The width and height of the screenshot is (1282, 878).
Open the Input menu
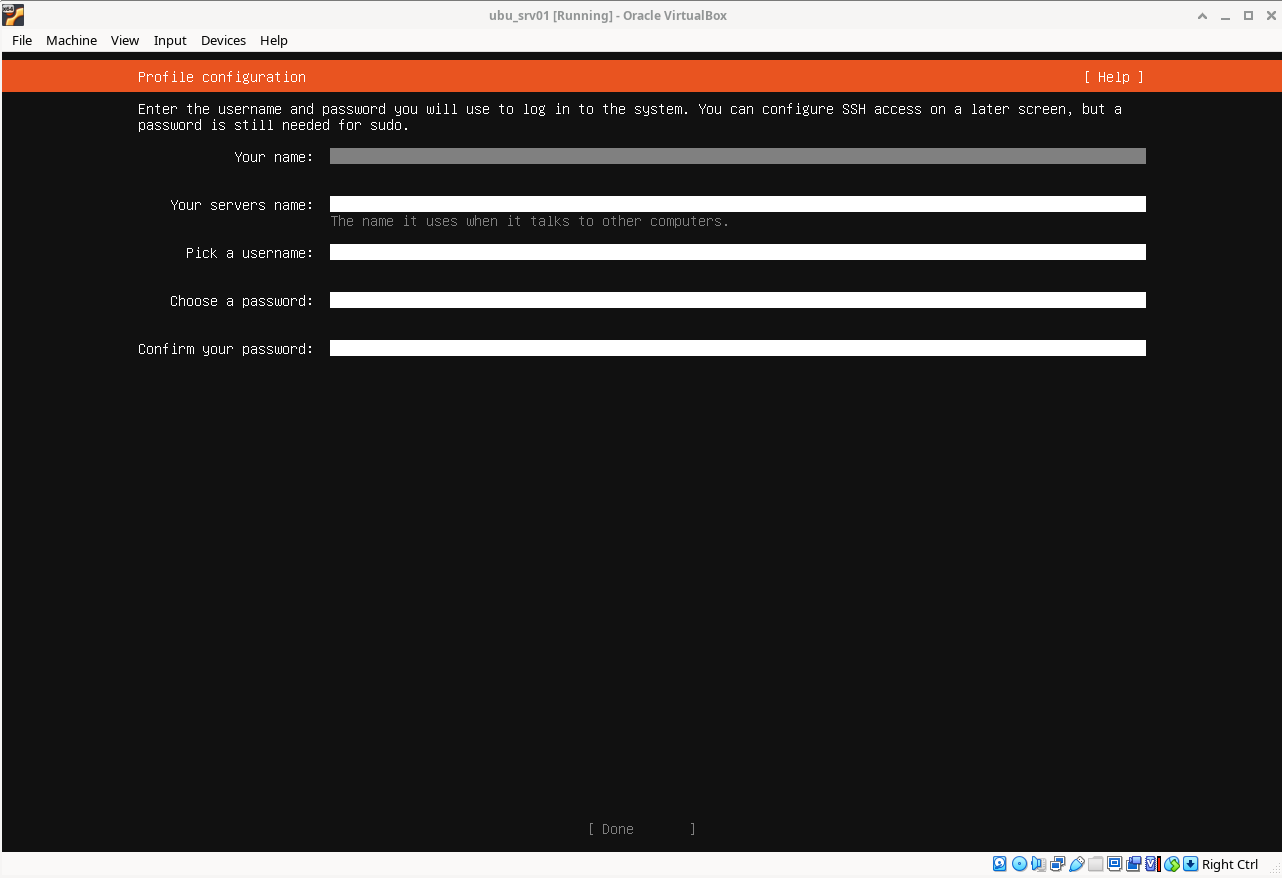[x=170, y=40]
